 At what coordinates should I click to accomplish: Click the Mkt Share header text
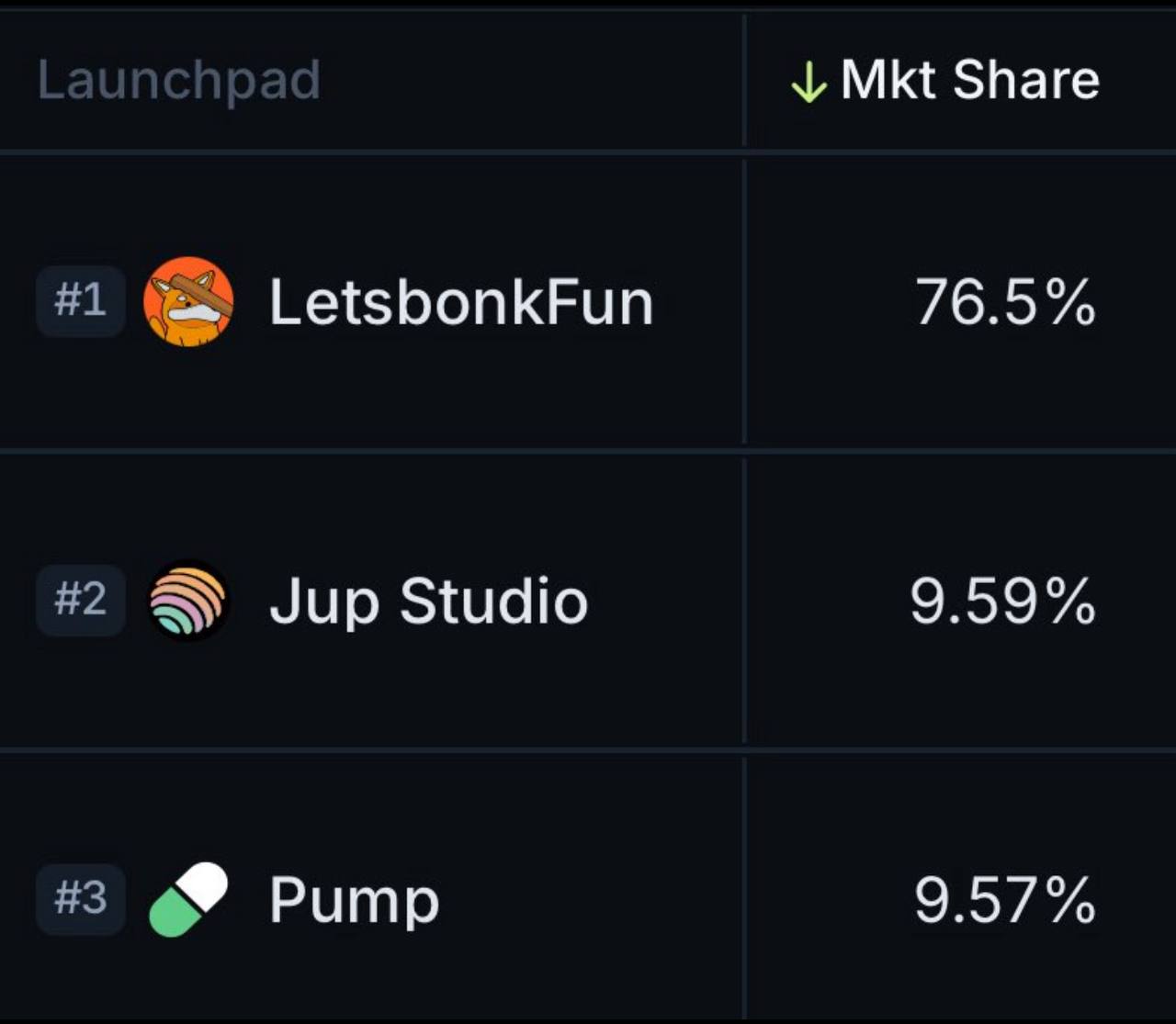(970, 80)
